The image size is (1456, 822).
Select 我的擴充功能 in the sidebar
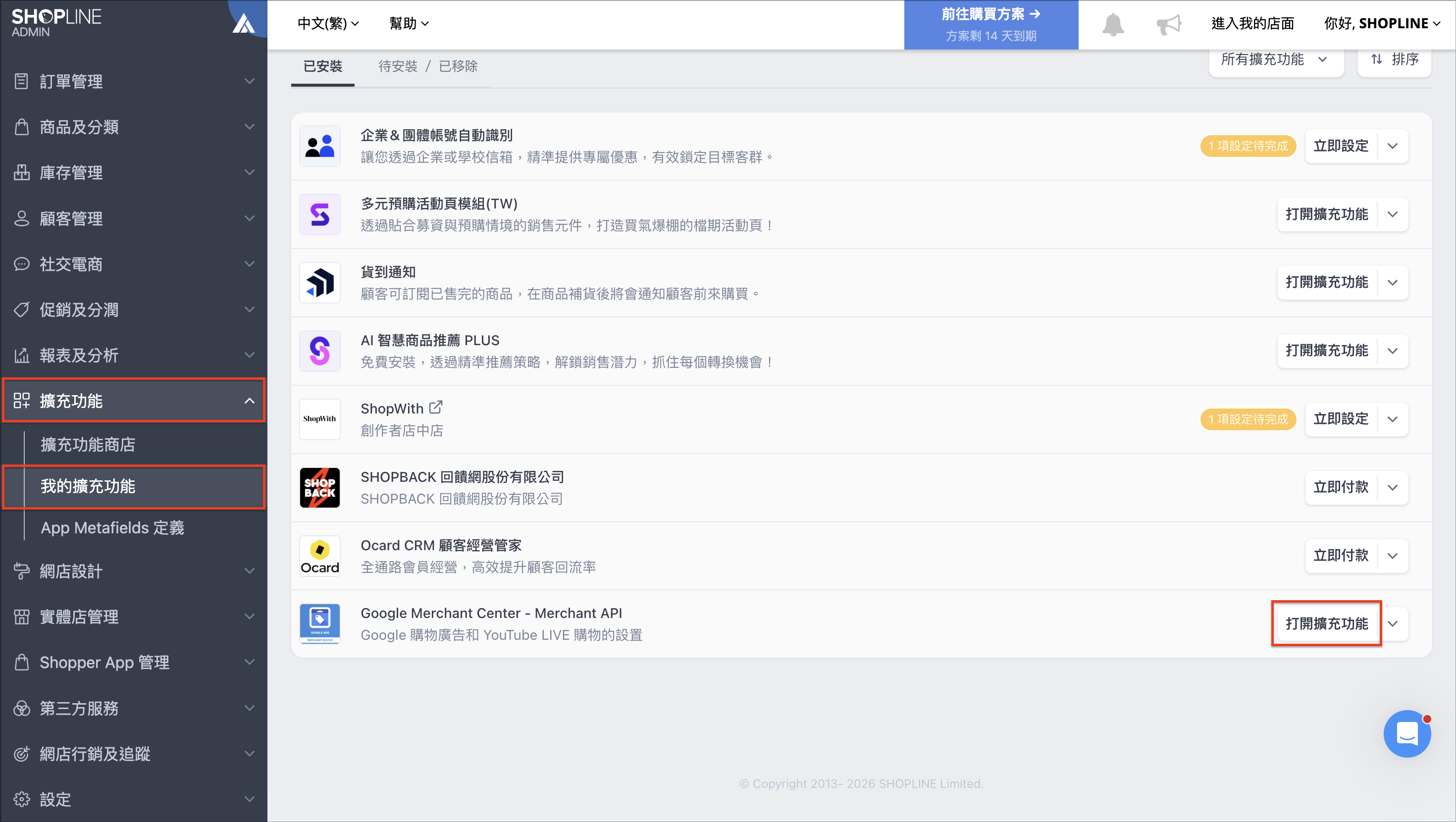click(x=134, y=487)
